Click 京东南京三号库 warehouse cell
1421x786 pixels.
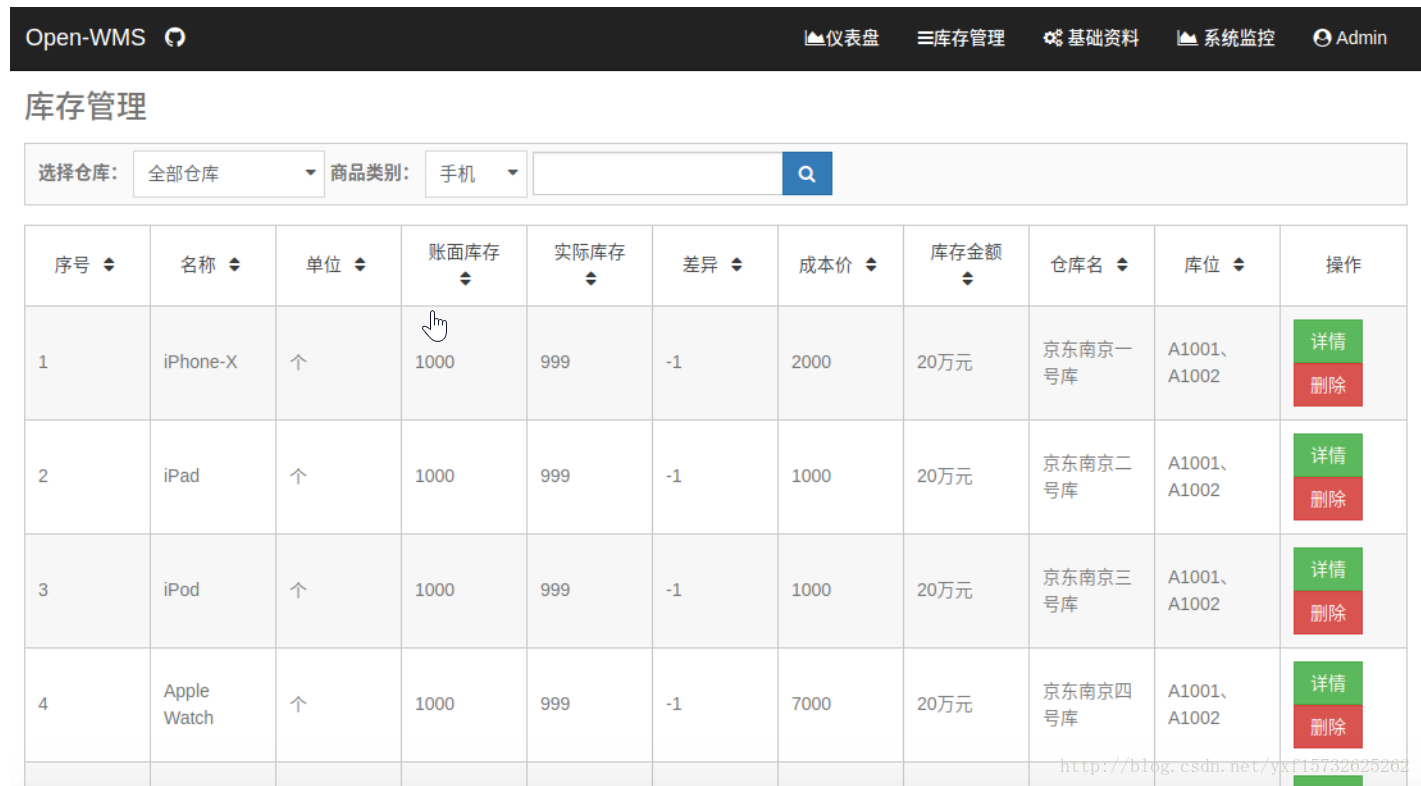pyautogui.click(x=1092, y=591)
